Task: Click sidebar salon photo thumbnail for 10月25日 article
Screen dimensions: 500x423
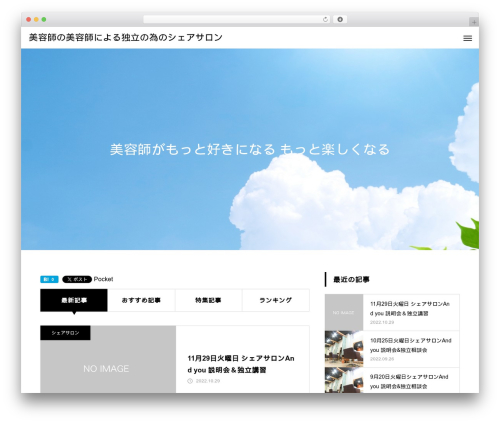Action: click(344, 349)
